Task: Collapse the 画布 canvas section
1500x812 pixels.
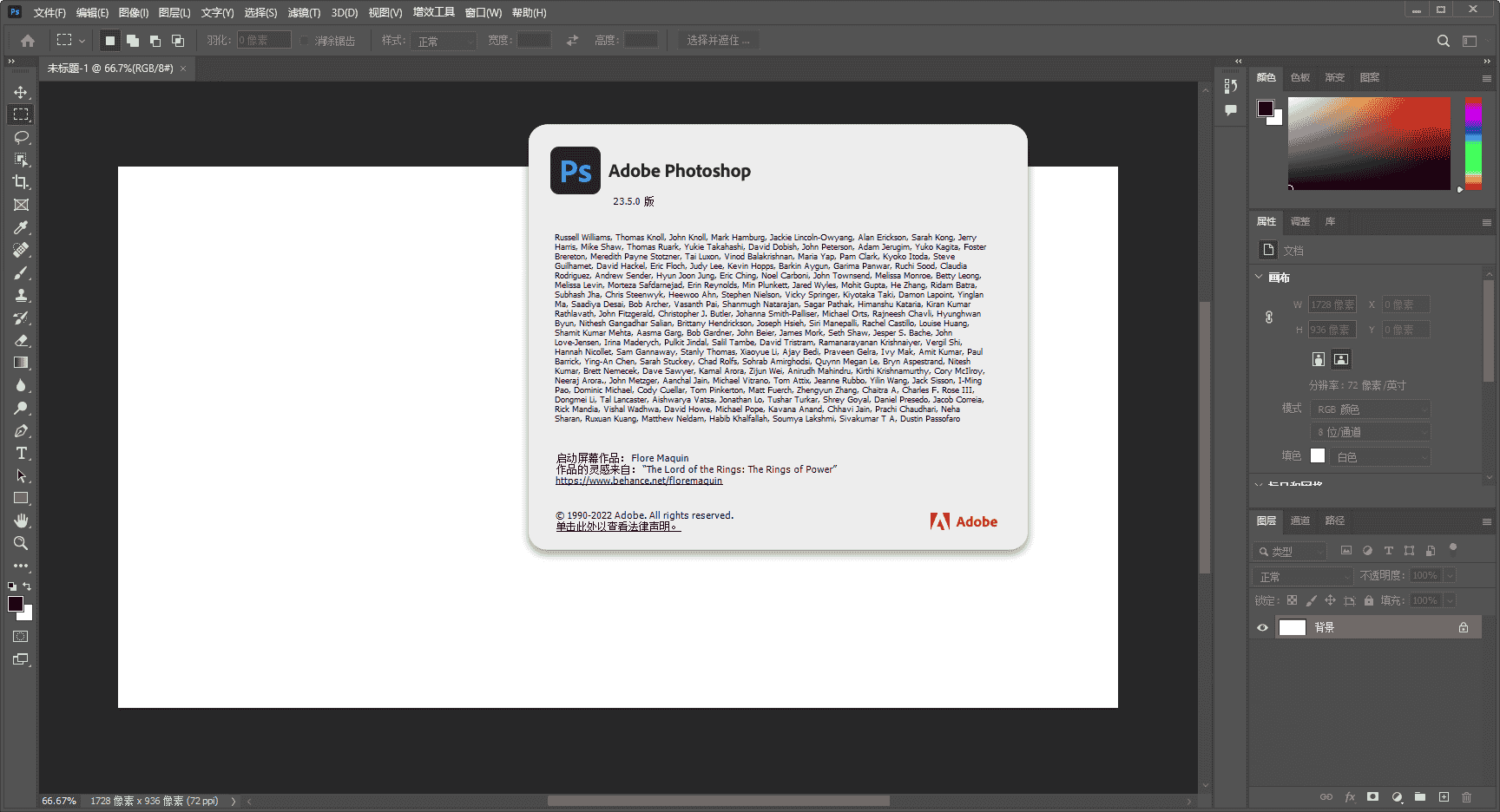Action: tap(1260, 277)
